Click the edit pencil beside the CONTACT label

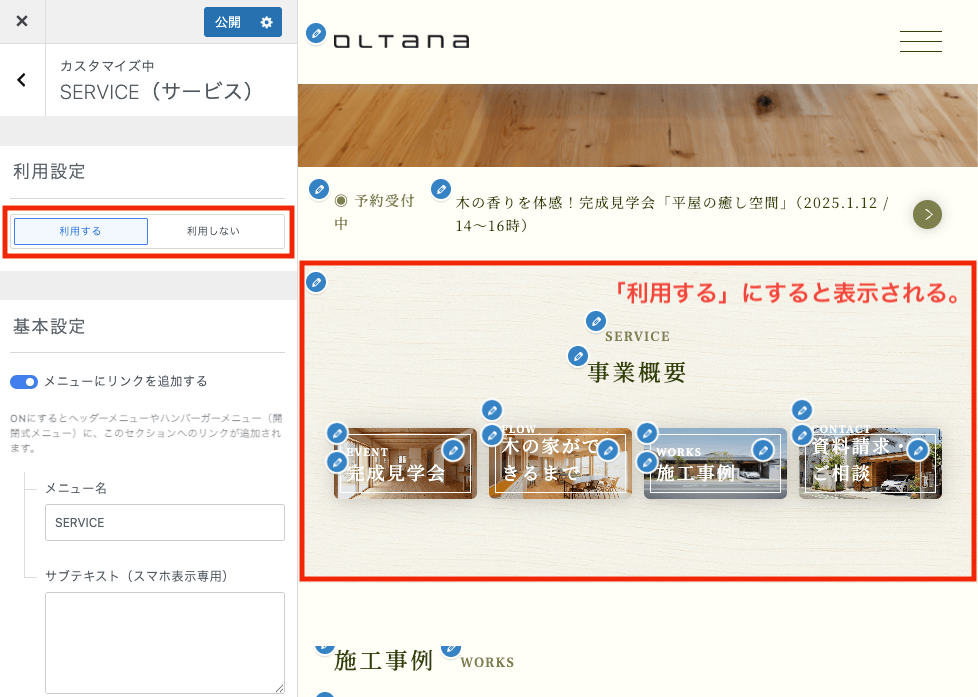802,410
